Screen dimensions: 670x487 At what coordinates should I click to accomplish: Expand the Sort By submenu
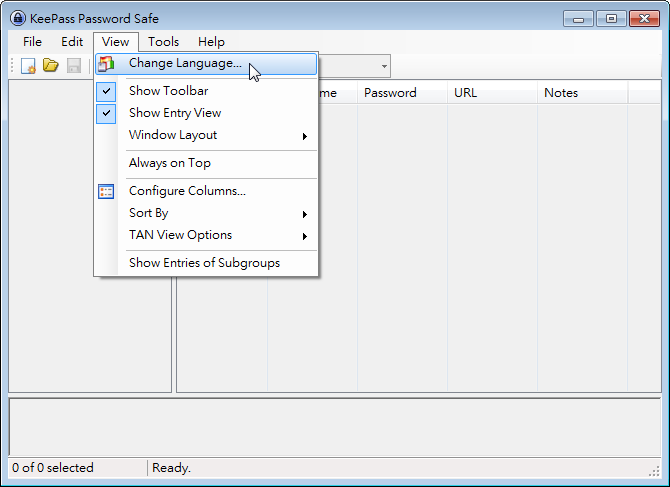(x=206, y=213)
